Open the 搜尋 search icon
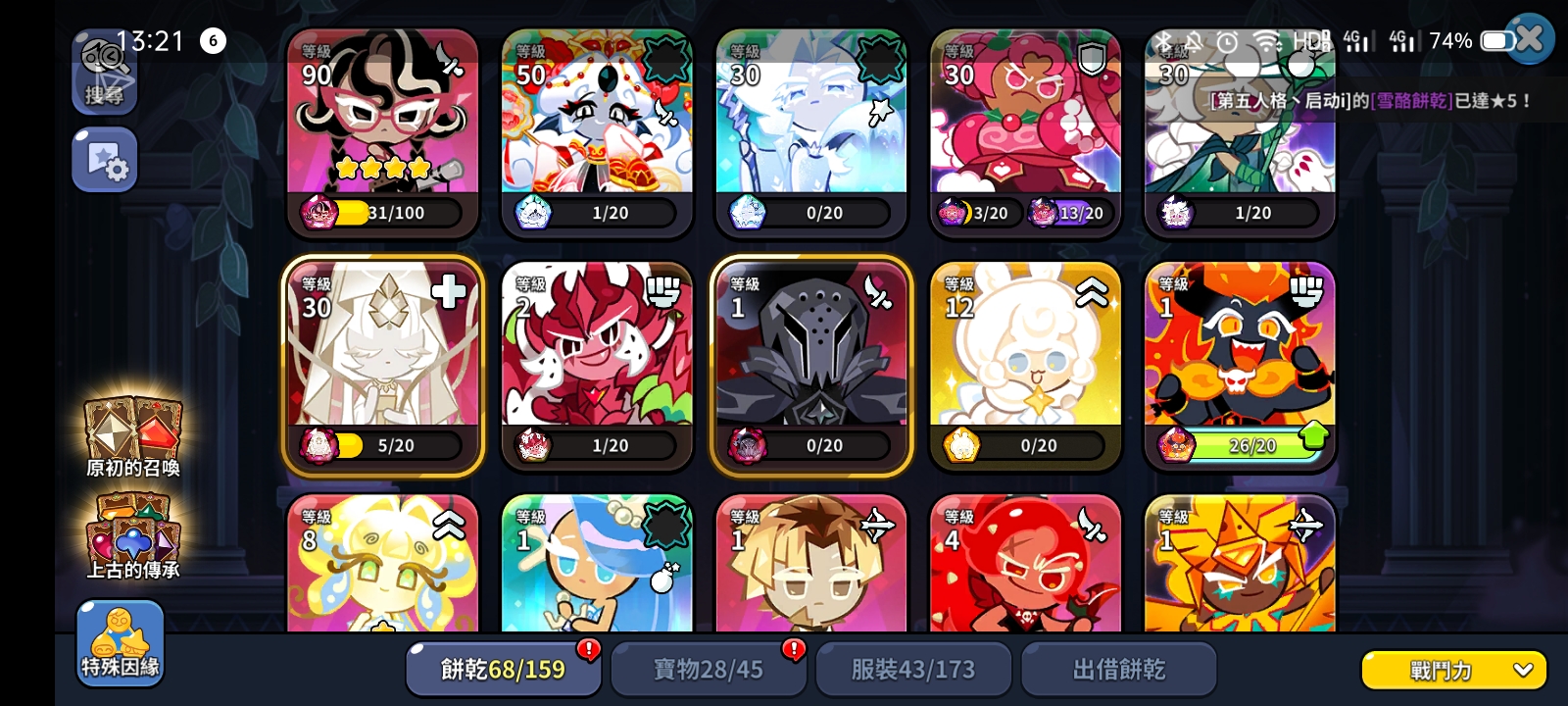1568x706 pixels. (x=105, y=74)
